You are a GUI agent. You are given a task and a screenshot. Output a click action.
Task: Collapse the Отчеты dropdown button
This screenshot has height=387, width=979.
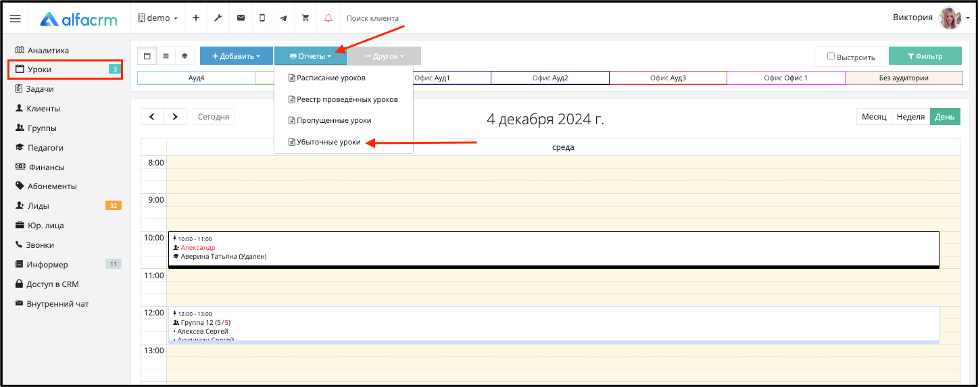(310, 56)
